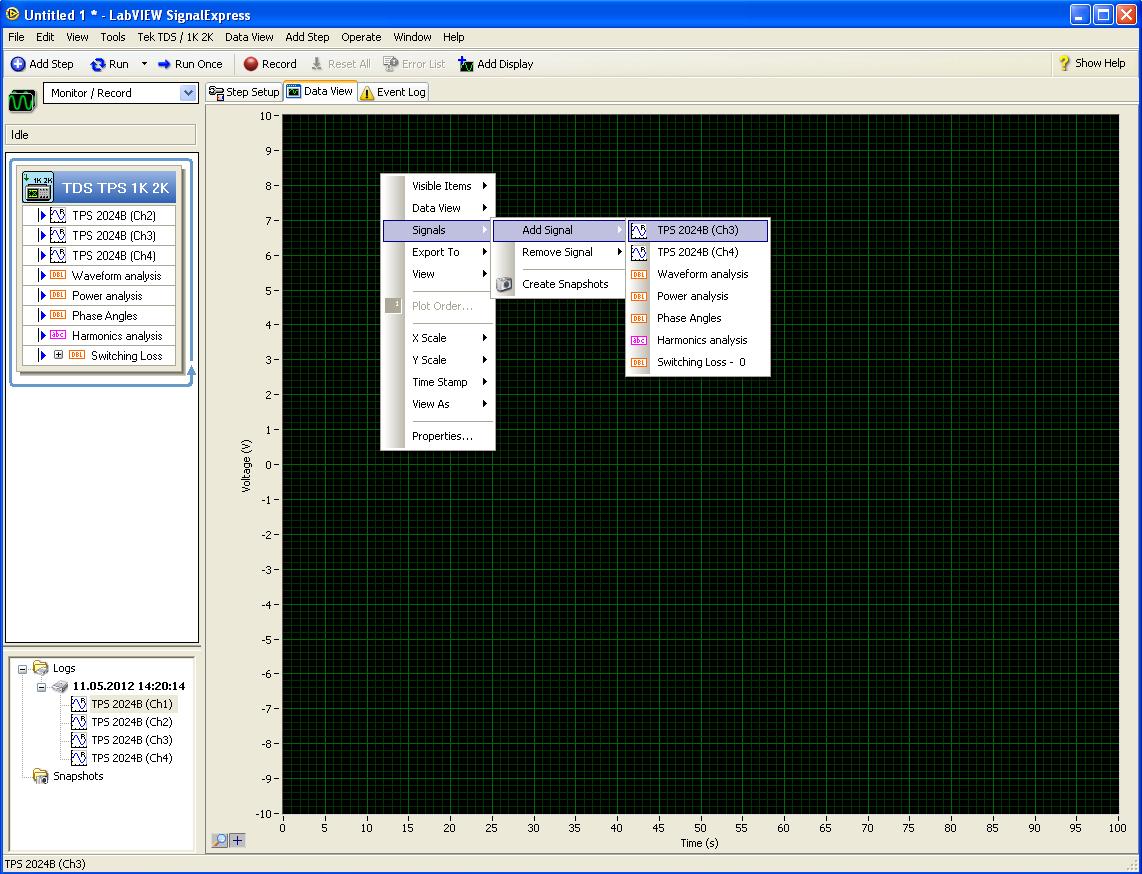
Task: Click the green waveform icon beside Monitor / Record
Action: click(x=22, y=100)
